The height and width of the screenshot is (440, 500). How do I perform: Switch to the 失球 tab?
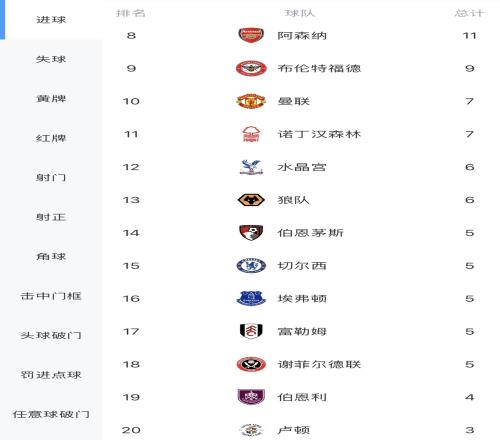[51, 59]
